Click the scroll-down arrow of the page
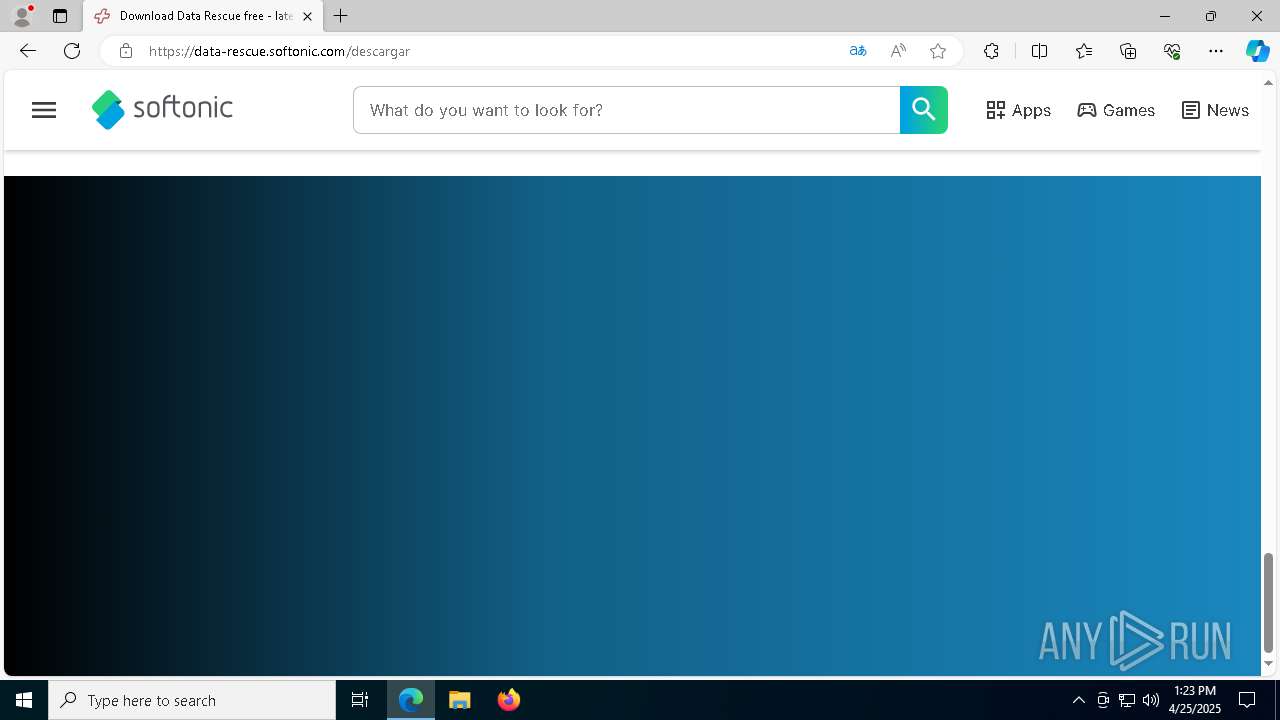1280x720 pixels. tap(1268, 664)
